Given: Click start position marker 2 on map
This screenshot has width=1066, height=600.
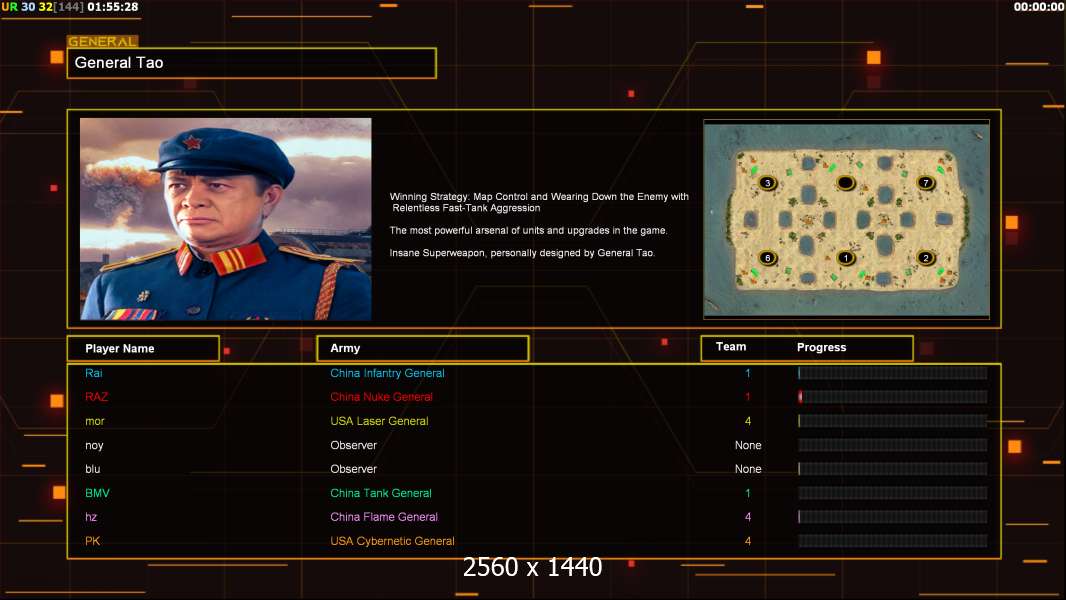Looking at the screenshot, I should (925, 258).
